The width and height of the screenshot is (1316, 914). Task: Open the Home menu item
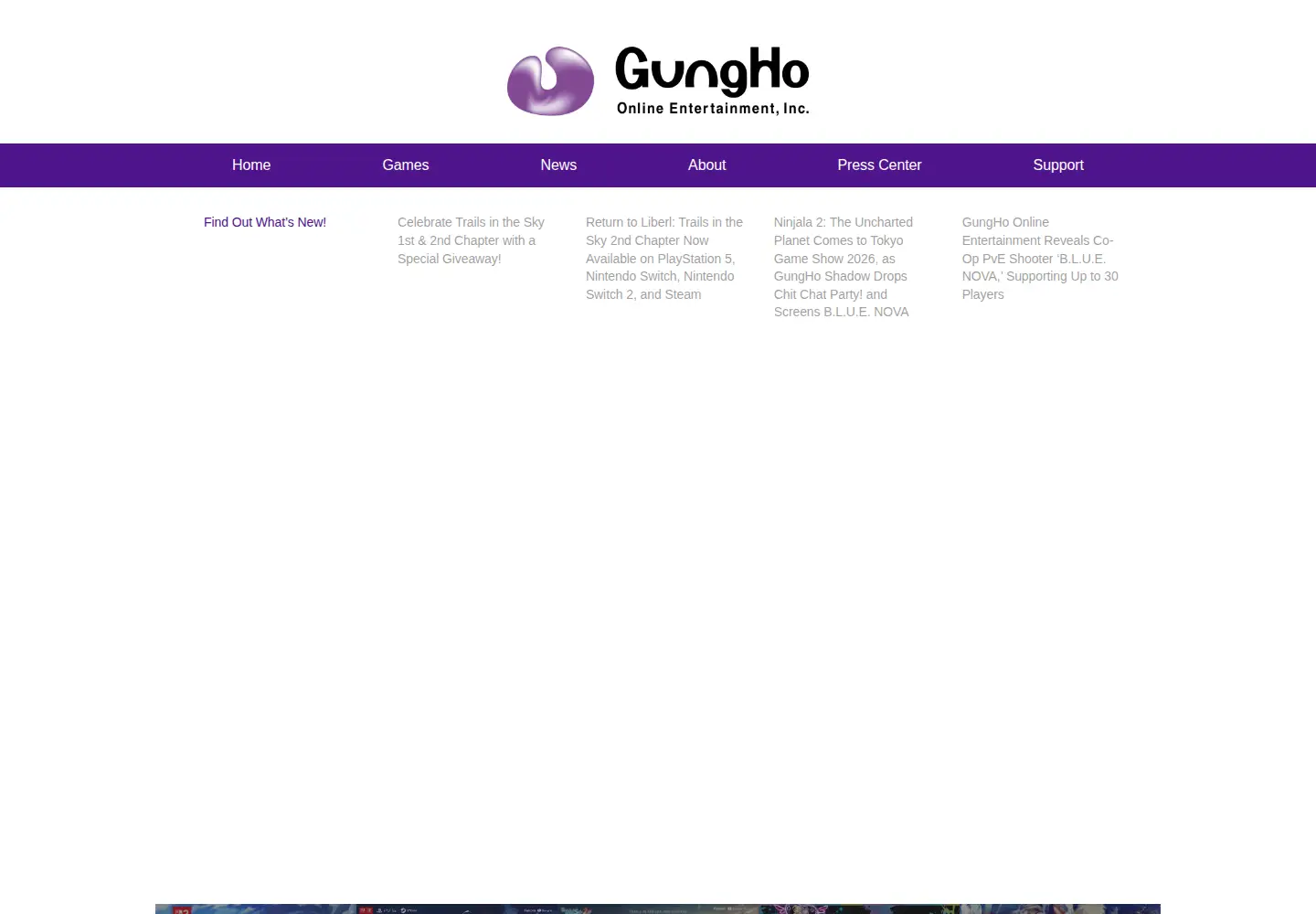(x=251, y=165)
